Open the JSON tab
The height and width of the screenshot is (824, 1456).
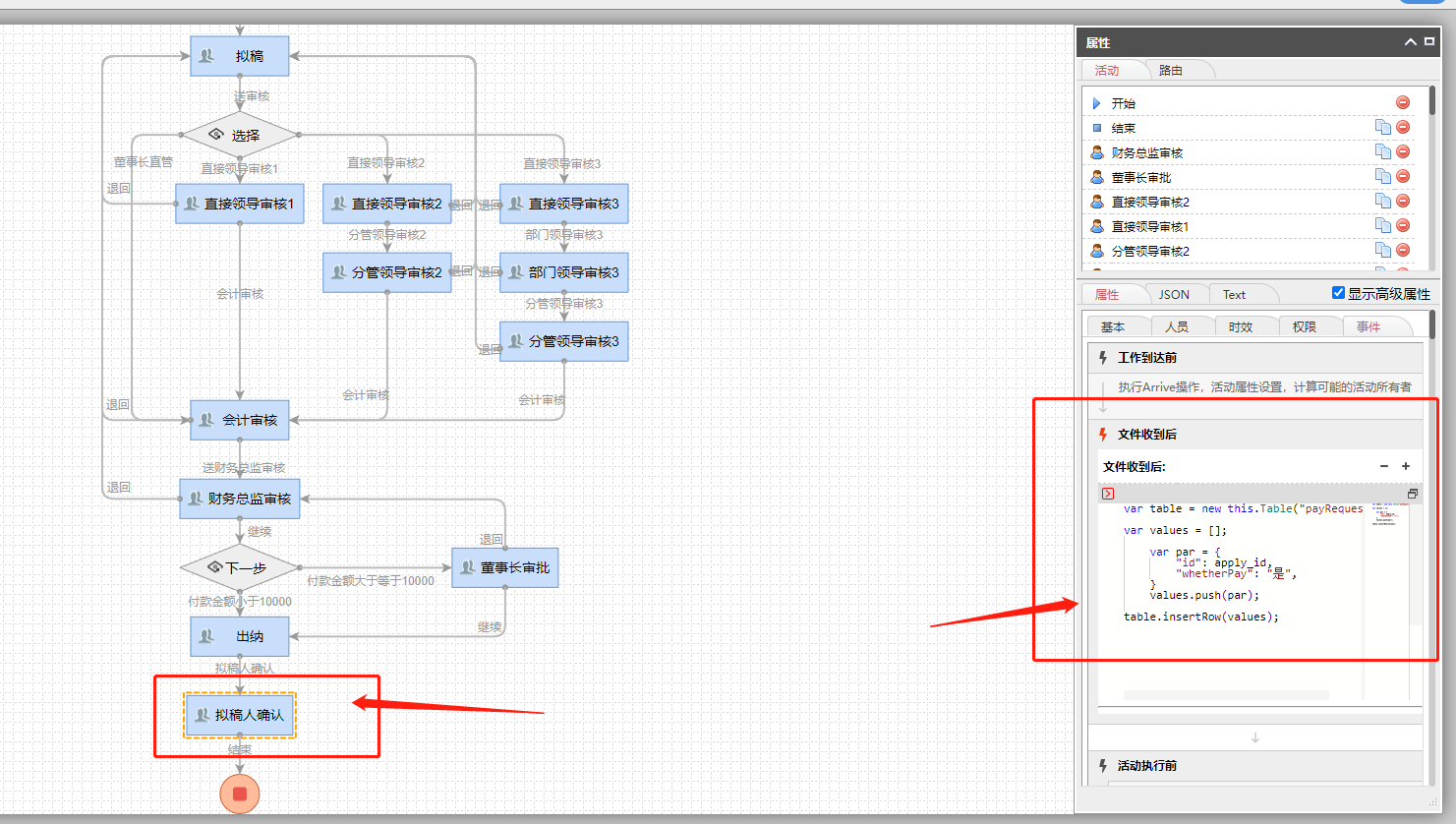click(1174, 294)
